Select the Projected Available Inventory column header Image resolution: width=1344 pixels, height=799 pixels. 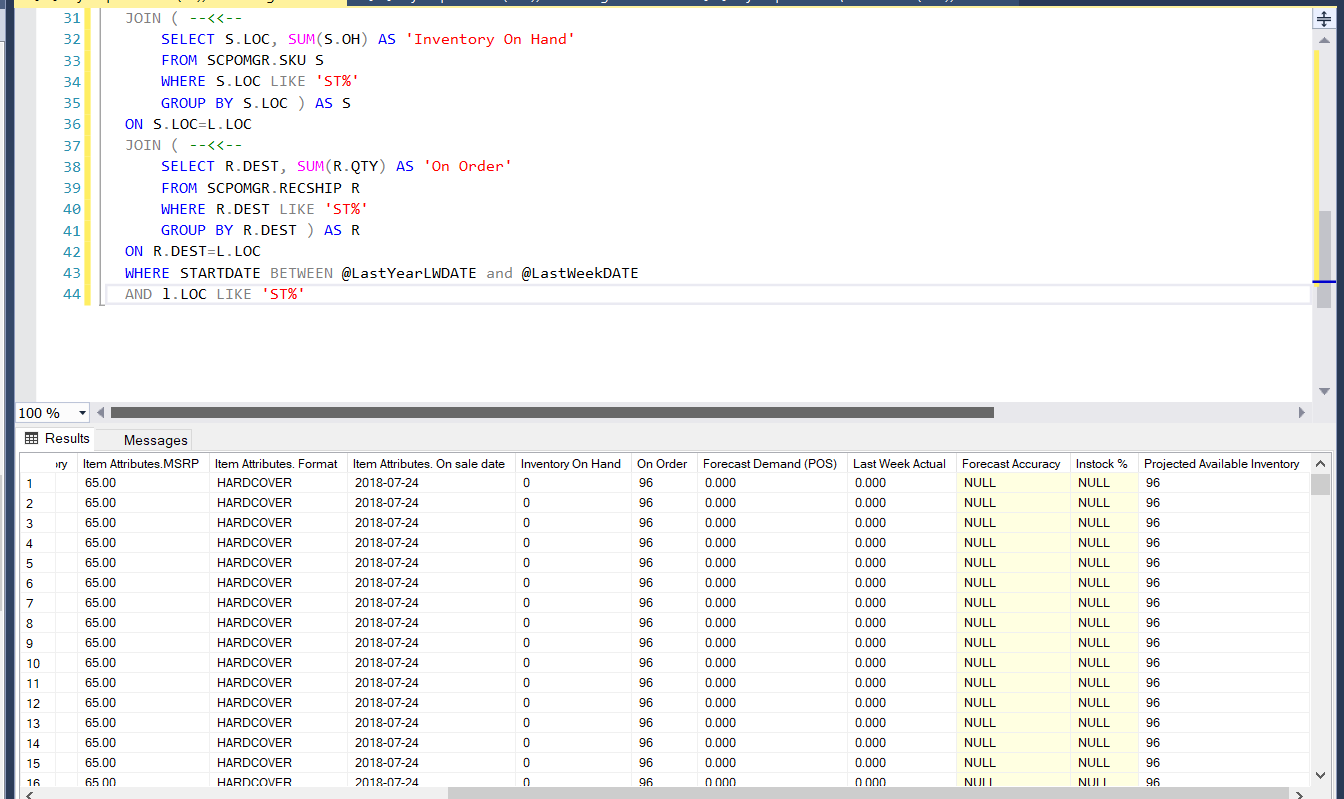pos(1220,464)
